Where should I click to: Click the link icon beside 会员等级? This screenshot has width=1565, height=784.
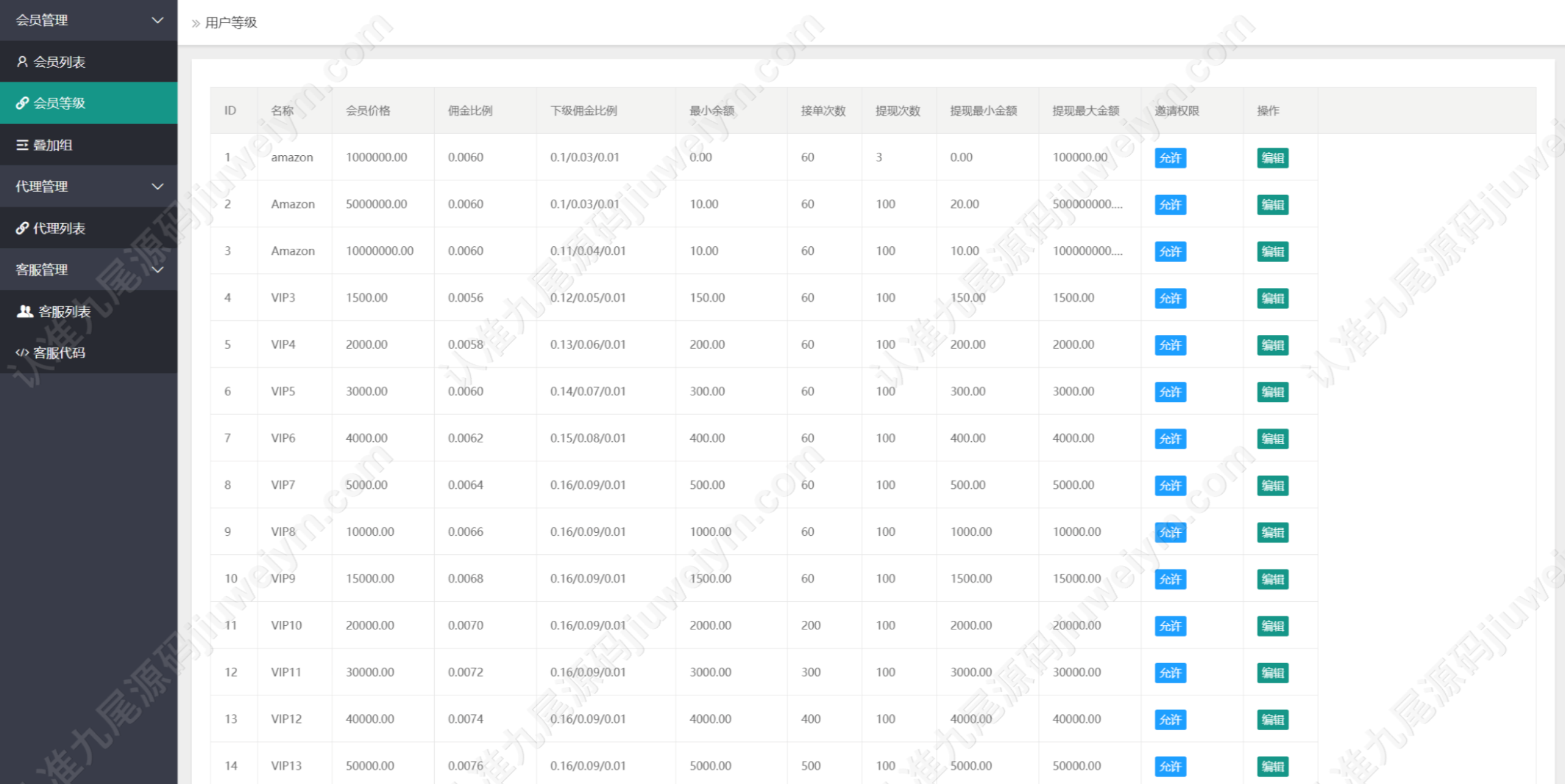[x=22, y=103]
